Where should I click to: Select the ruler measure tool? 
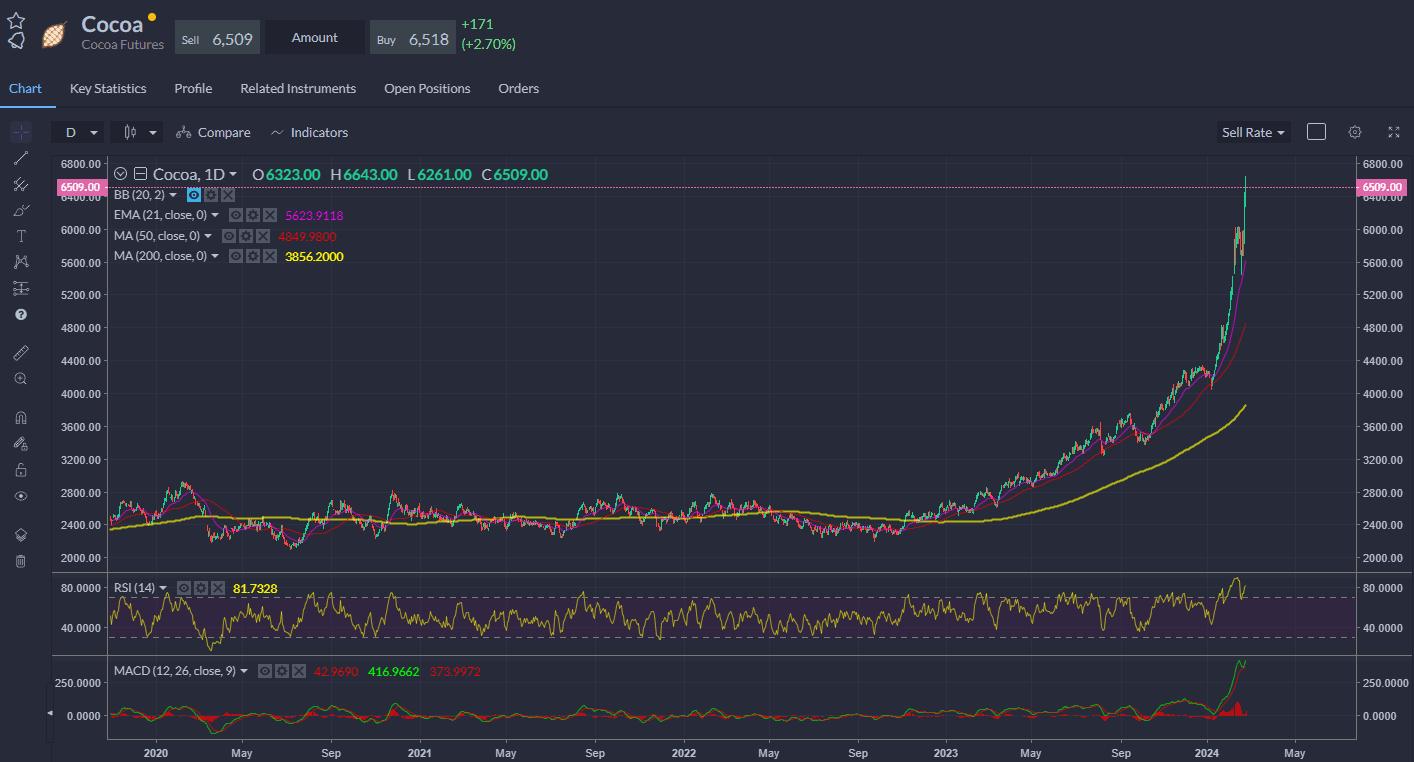pos(21,353)
